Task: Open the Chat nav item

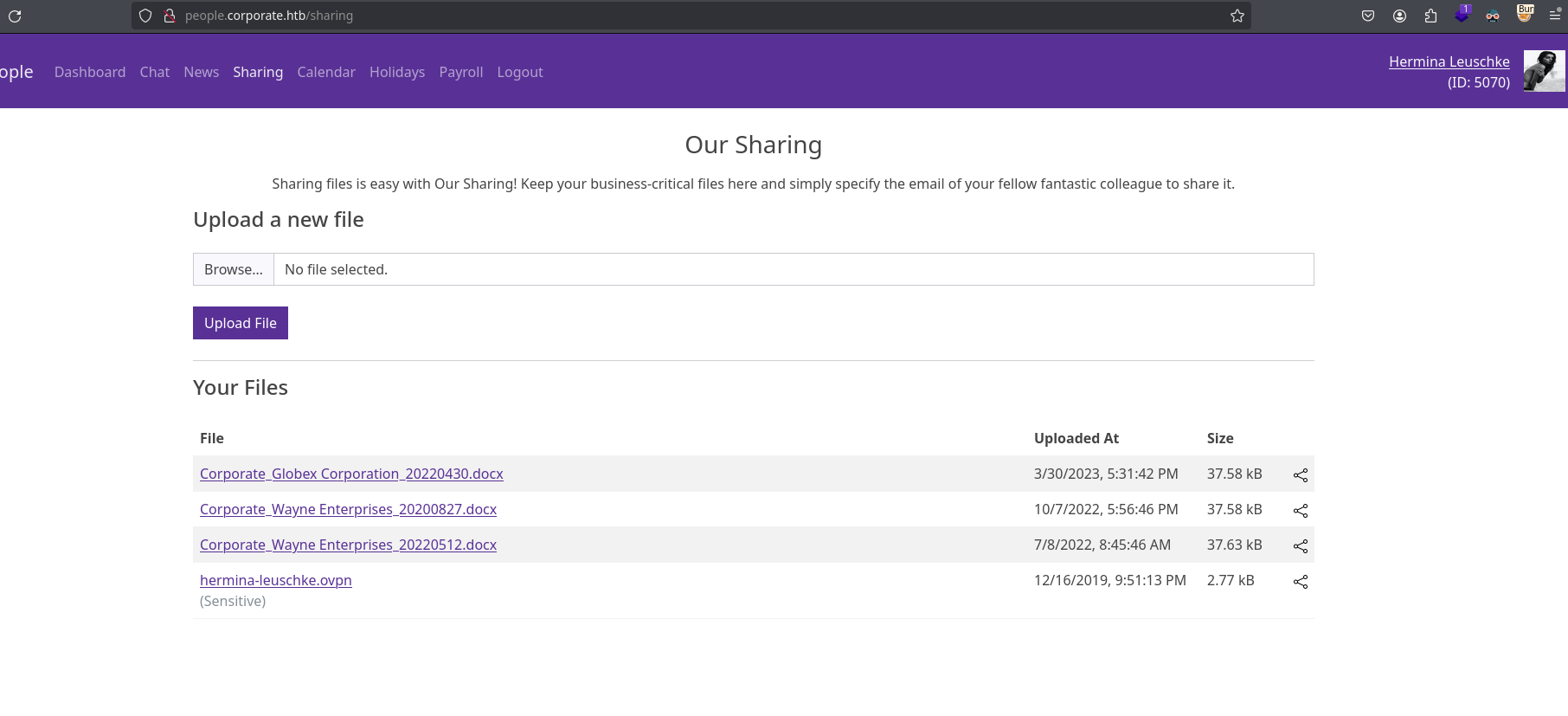Action: point(155,72)
